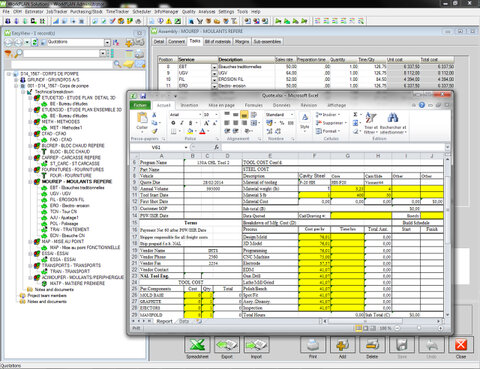
Task: Open the Quotations combo box in EasyView
Action: (x=107, y=42)
